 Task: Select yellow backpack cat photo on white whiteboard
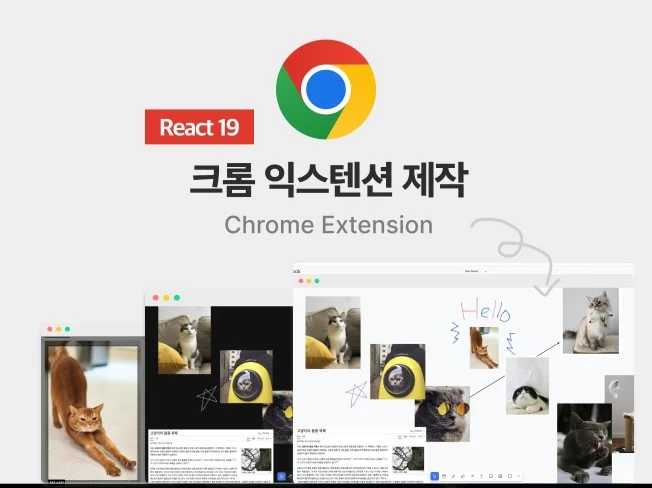pos(398,372)
